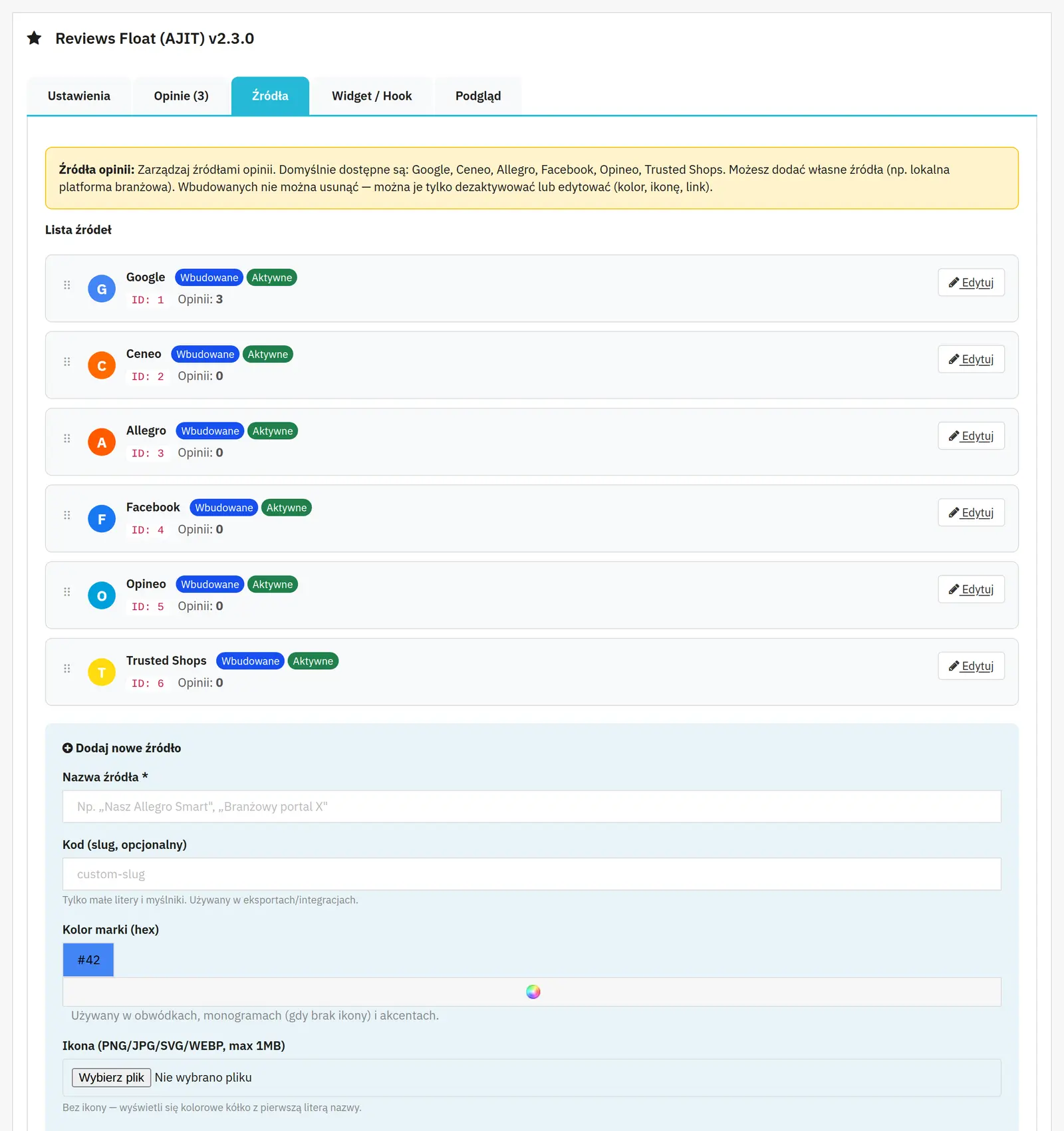Click the Opineo O circle icon
The width and height of the screenshot is (1064, 1131).
pos(102,595)
